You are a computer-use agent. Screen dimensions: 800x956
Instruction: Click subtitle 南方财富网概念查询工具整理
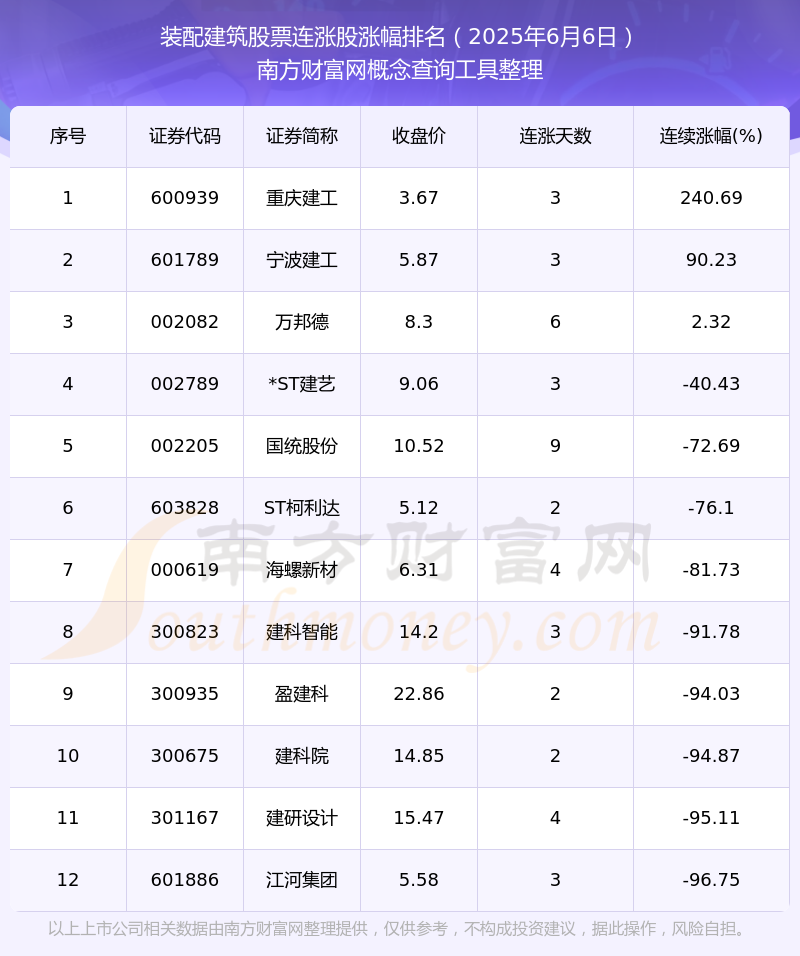point(400,70)
